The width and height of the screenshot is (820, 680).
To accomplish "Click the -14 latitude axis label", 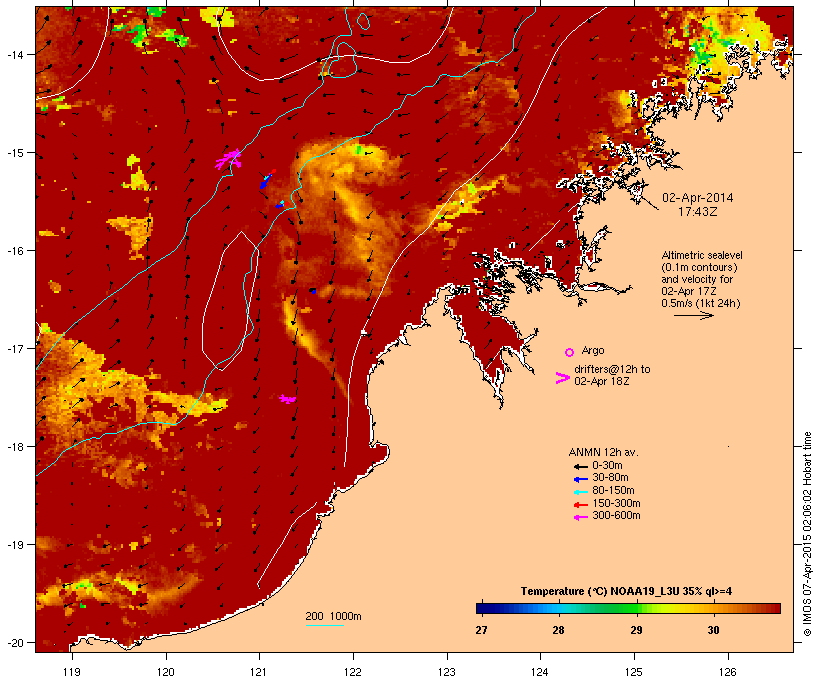I will pos(15,54).
